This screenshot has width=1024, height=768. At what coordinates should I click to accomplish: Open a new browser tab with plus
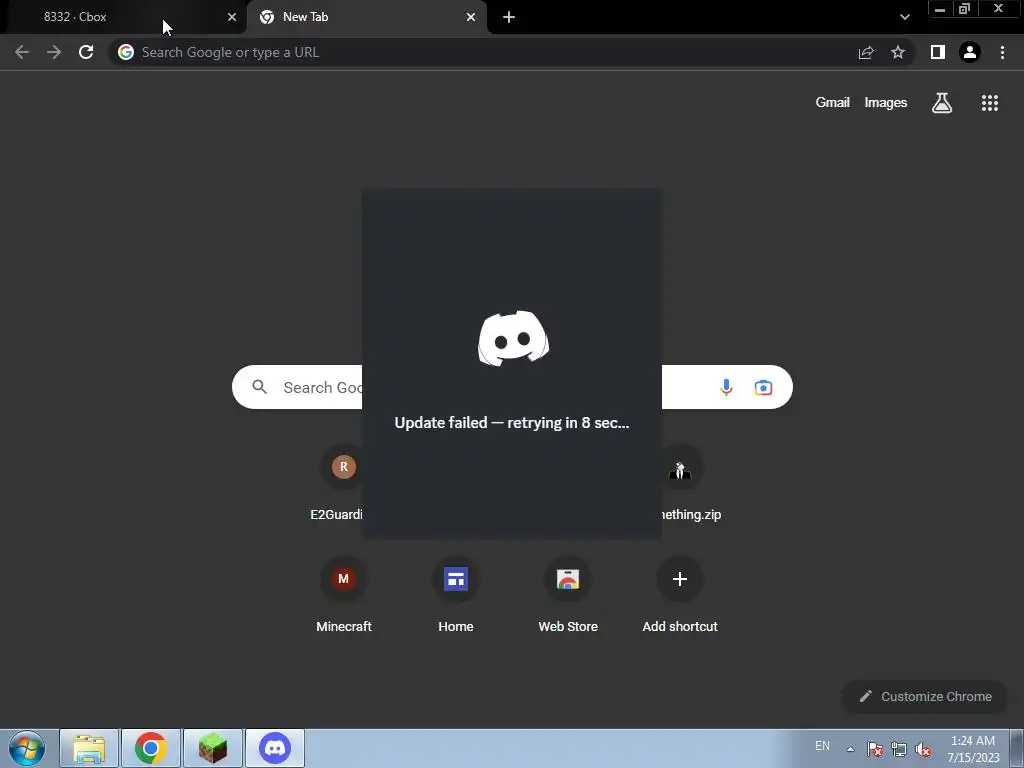509,17
